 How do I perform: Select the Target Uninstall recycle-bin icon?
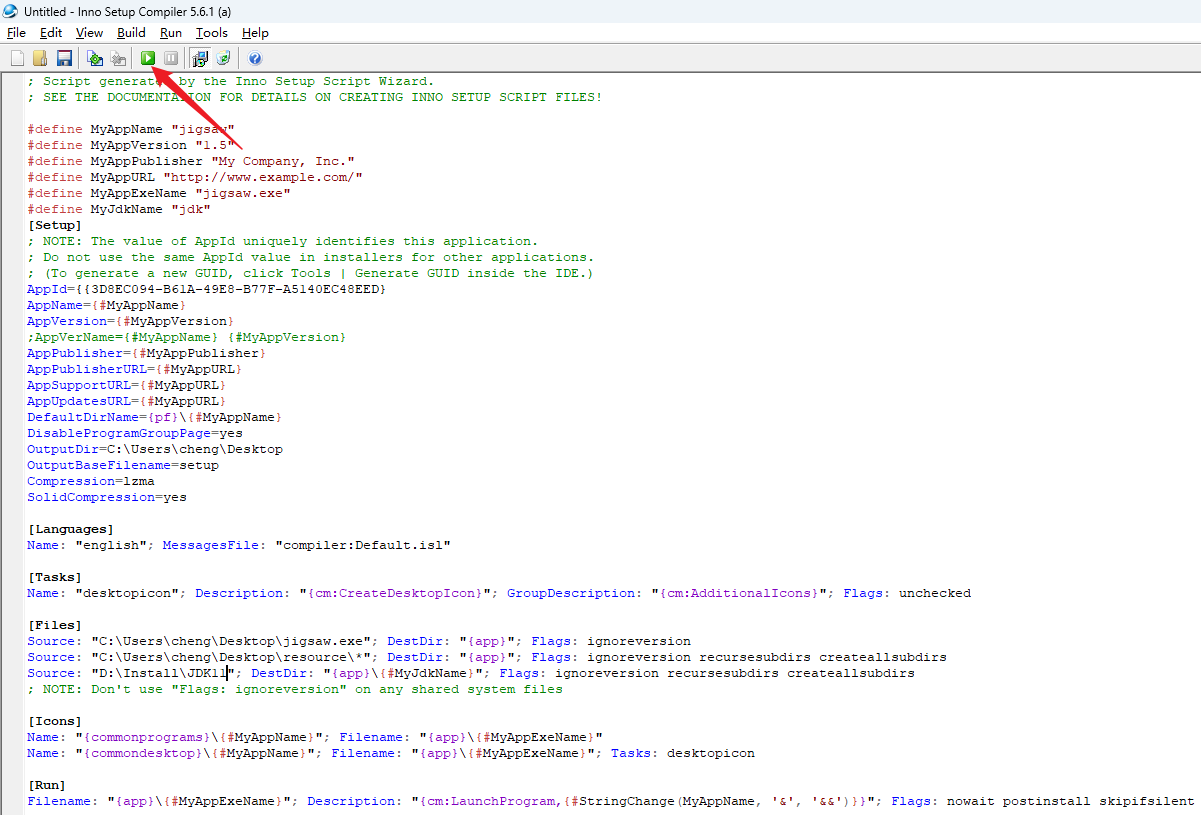pos(224,58)
